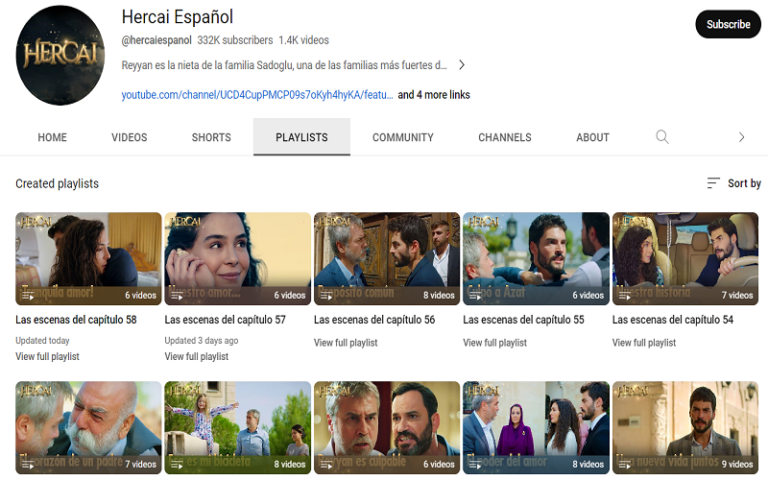Click the 'Hercai Español' channel name

177,17
